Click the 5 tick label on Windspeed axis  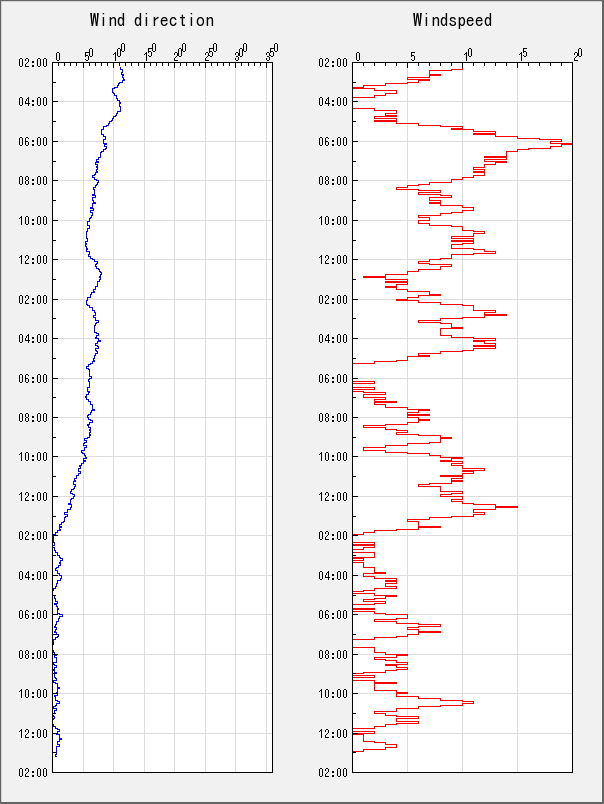click(x=413, y=52)
